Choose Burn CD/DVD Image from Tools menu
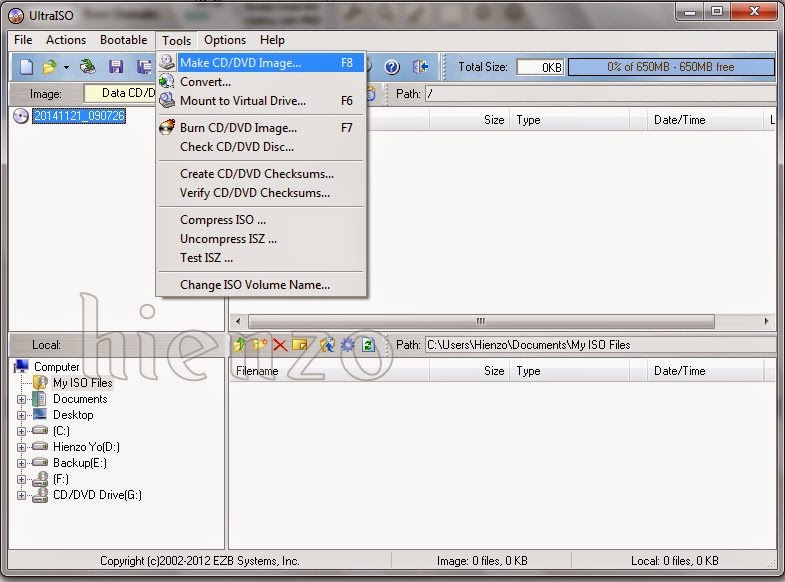This screenshot has width=785, height=582. pyautogui.click(x=238, y=128)
